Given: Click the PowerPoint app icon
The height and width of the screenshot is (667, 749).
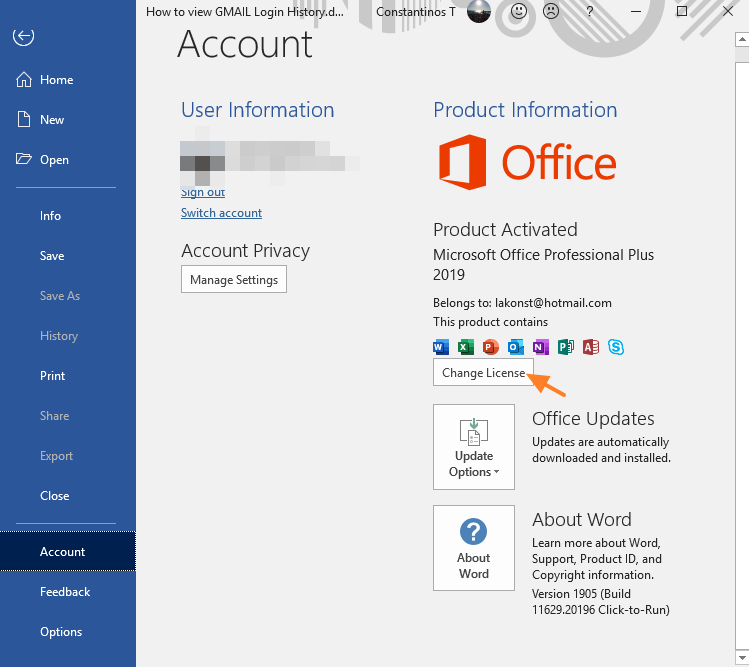Looking at the screenshot, I should click(x=491, y=347).
